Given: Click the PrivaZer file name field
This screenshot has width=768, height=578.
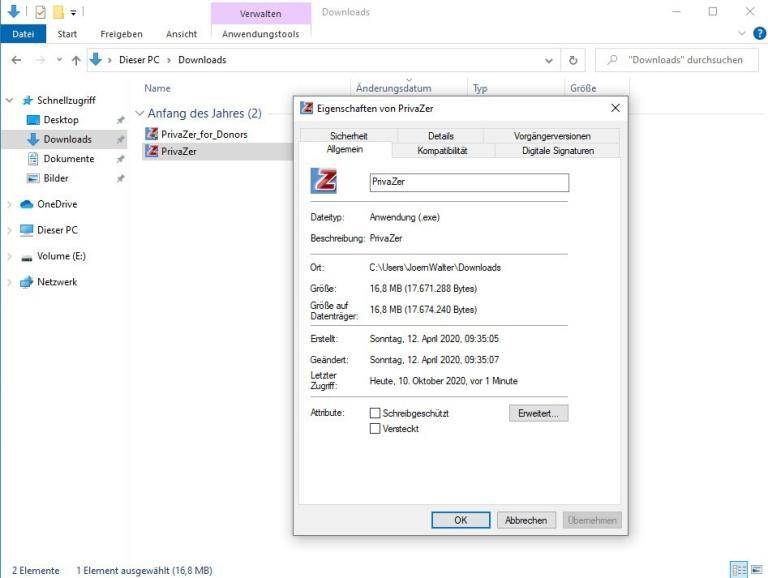Looking at the screenshot, I should click(x=468, y=183).
